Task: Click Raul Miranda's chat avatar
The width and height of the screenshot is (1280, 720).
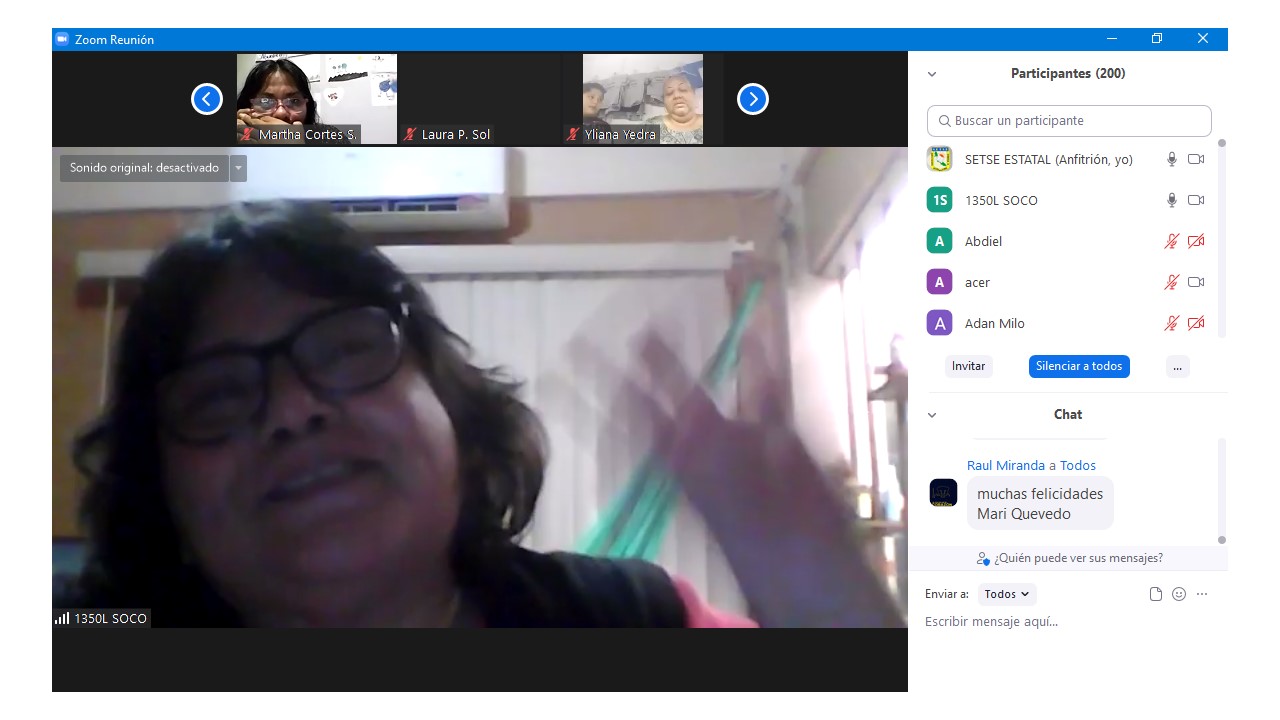Action: (x=943, y=493)
